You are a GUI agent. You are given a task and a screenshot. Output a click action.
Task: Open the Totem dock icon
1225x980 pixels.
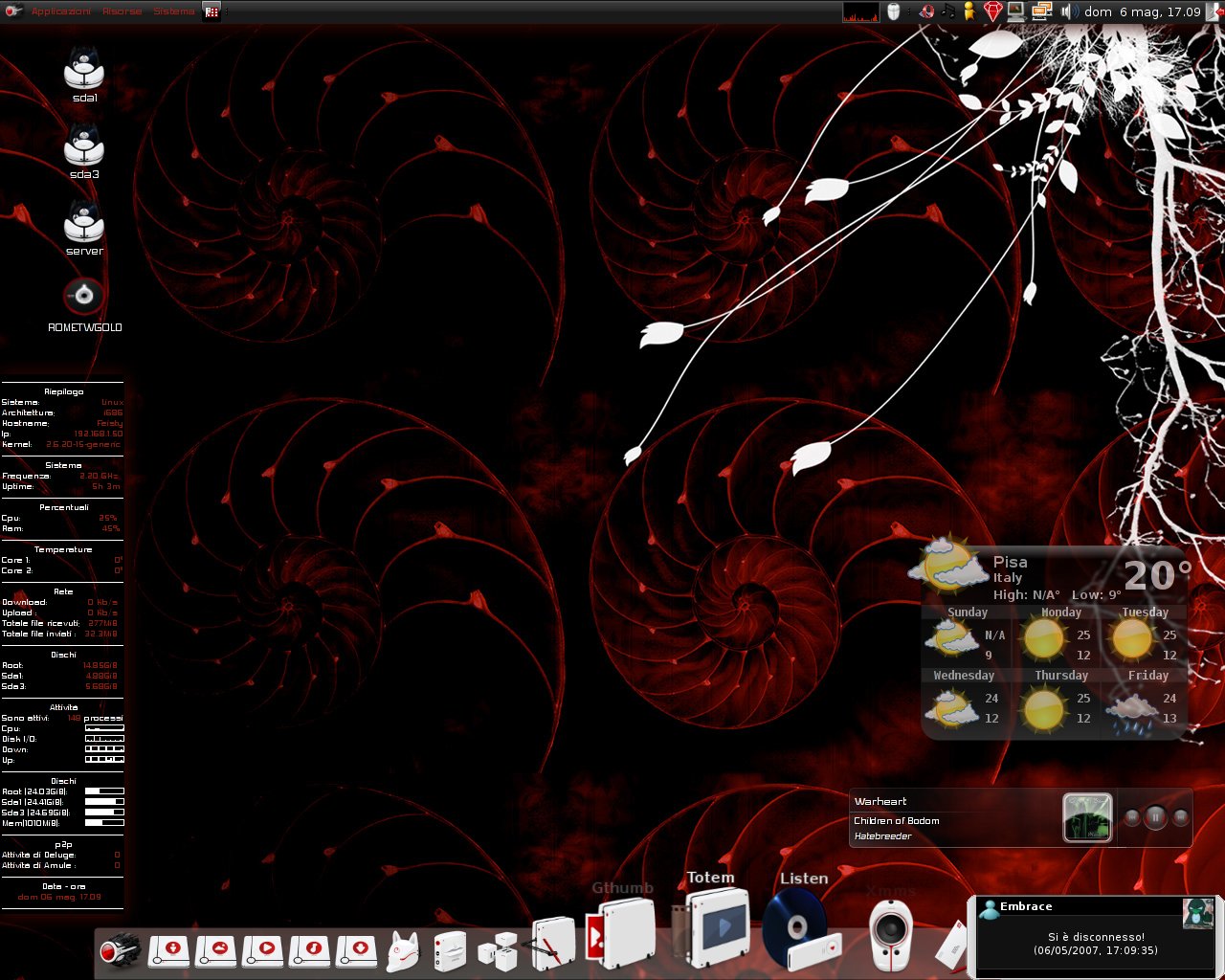click(718, 926)
